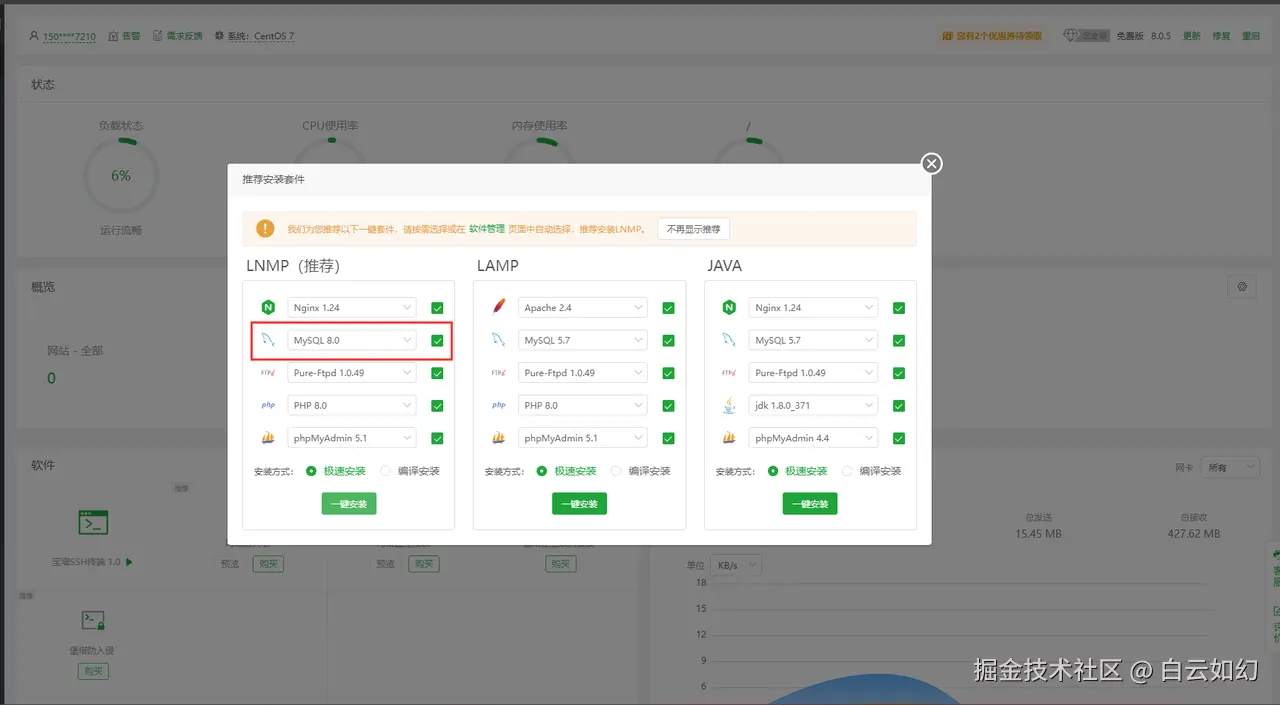Image resolution: width=1280 pixels, height=705 pixels.
Task: Open Pure-Ftpd 1.0.49 dropdown in JAVA
Action: [813, 373]
